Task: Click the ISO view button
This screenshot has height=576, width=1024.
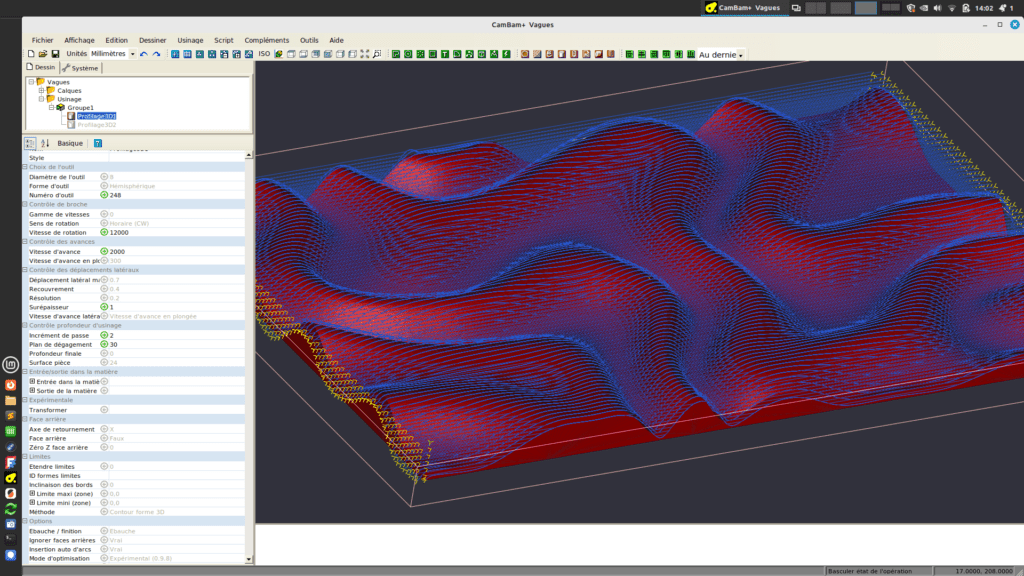Action: 264,54
